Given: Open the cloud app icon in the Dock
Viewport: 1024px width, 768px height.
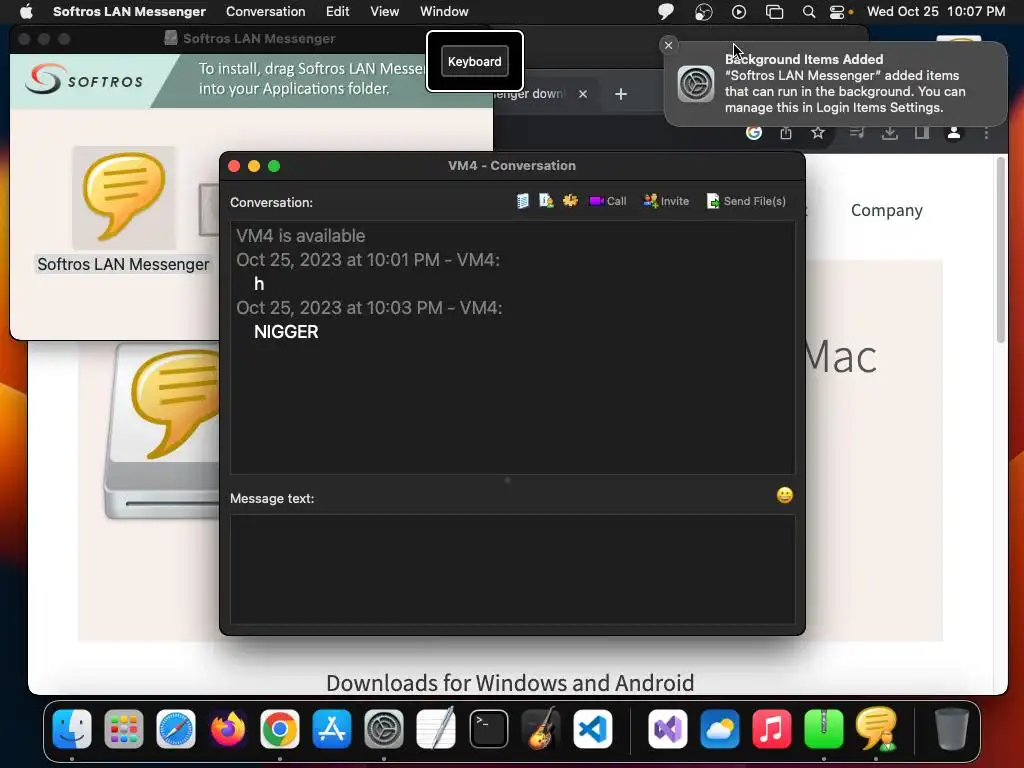Looking at the screenshot, I should [720, 728].
